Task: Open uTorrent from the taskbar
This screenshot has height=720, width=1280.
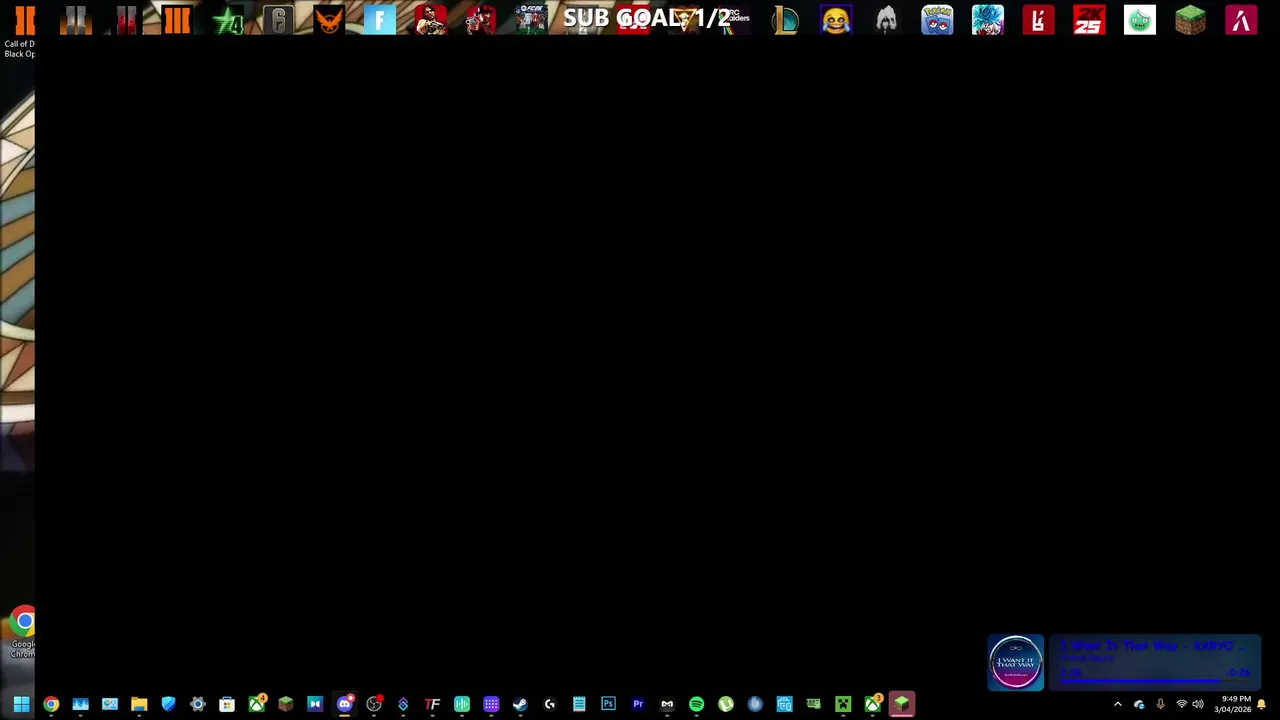Action: tap(726, 704)
